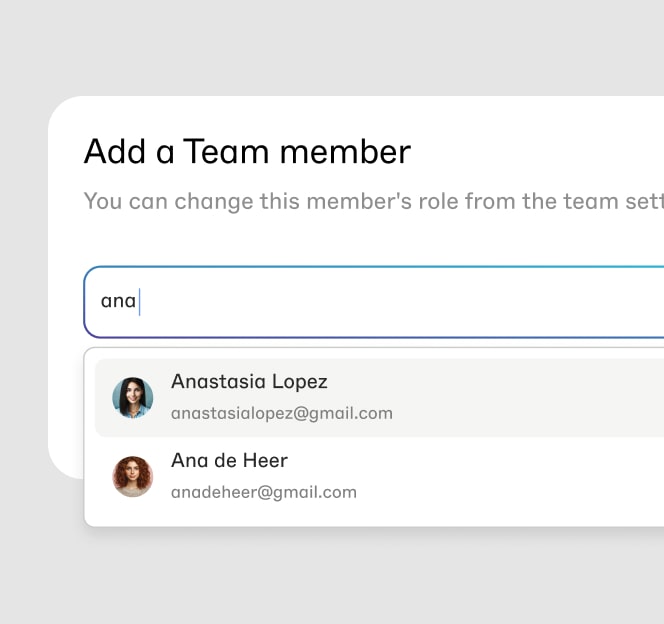Screen dimensions: 664x624
Task: Click the second suggestion row's empty area
Action: point(508,476)
